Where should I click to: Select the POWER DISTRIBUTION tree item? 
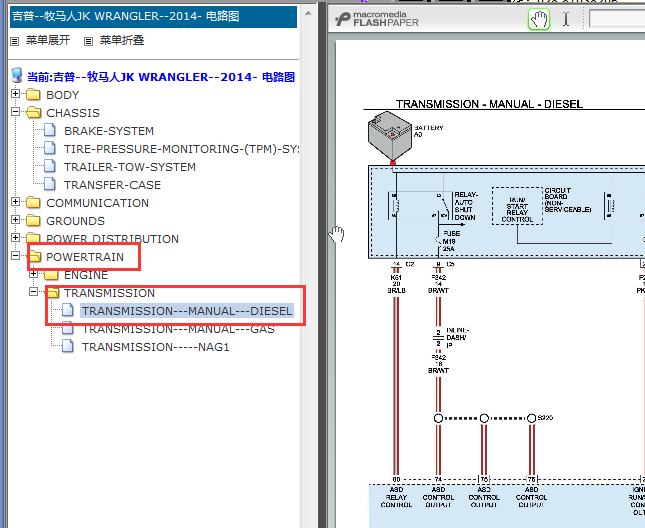pos(112,239)
